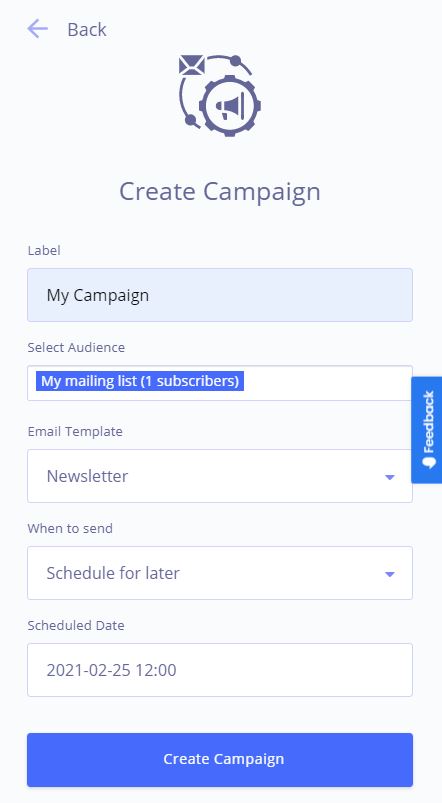Click the megaphone gear campaign icon
The image size is (442, 803).
[229, 106]
